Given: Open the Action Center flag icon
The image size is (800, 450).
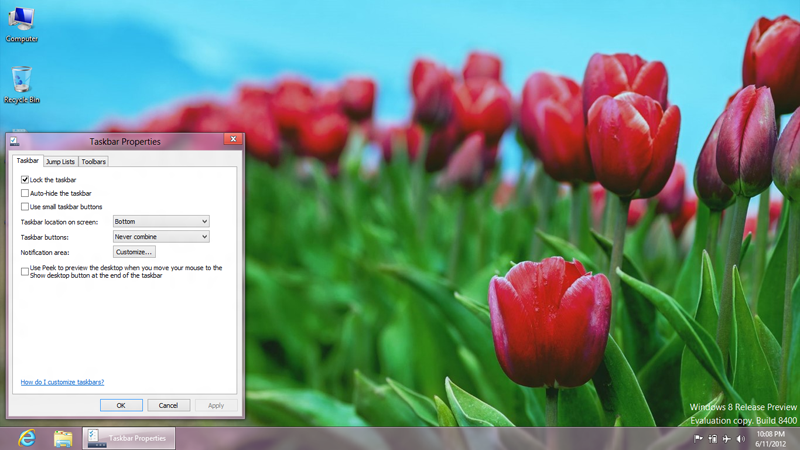Looking at the screenshot, I should click(698, 439).
